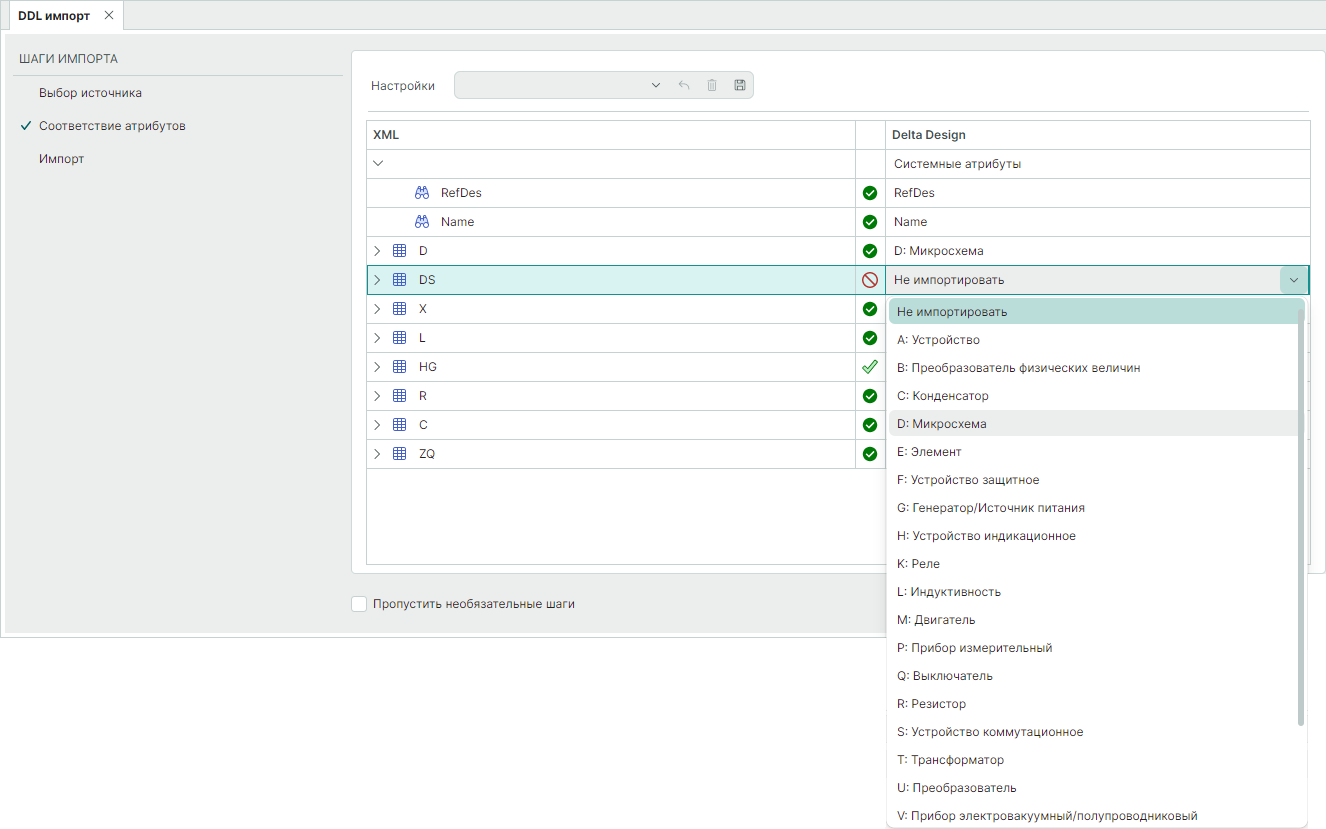Expand the HG tree row
This screenshot has width=1326, height=829.
tap(377, 367)
